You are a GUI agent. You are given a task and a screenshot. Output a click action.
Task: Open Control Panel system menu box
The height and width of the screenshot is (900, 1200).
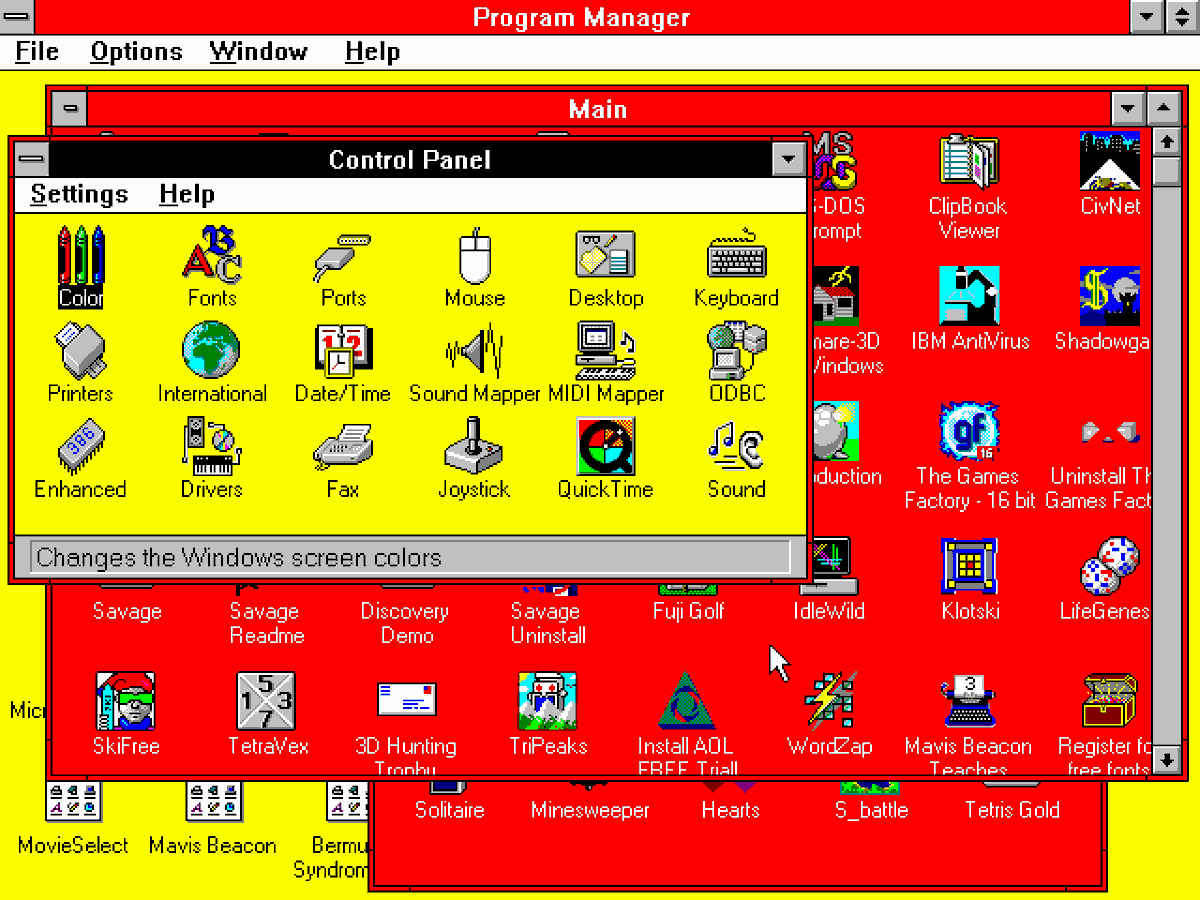coord(31,159)
